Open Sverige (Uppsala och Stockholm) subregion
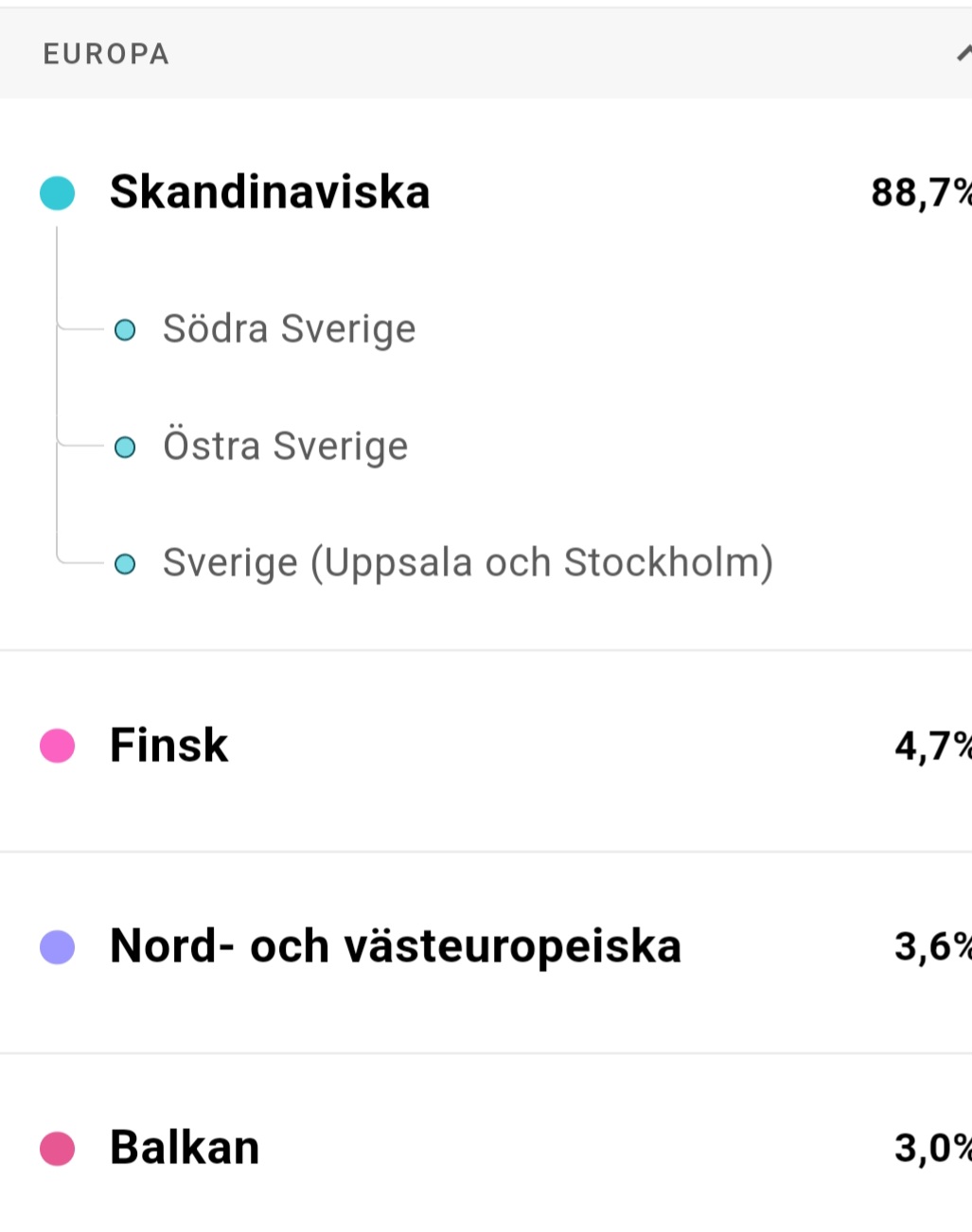Screen dimensions: 972x1232 (468, 563)
